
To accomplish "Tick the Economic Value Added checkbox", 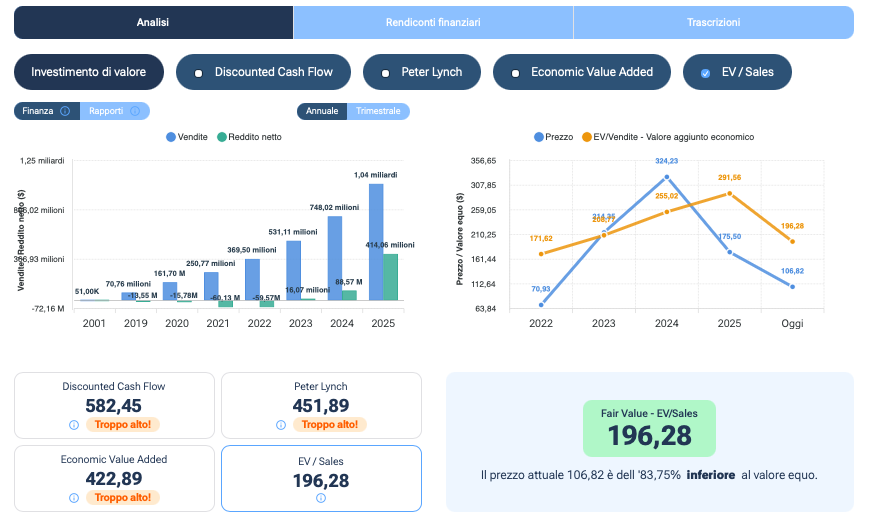I will point(515,73).
